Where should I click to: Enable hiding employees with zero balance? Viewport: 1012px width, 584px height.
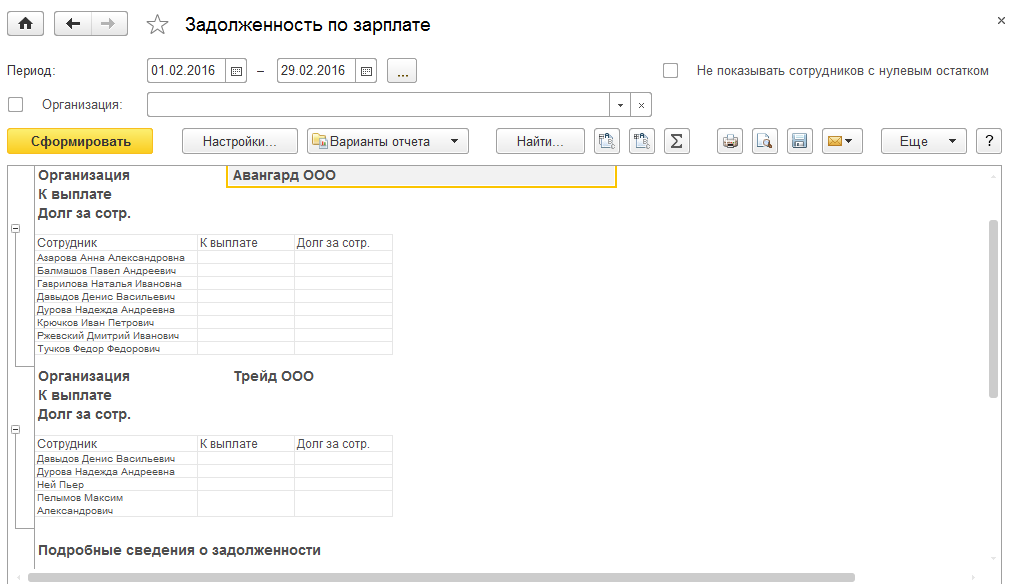click(671, 70)
